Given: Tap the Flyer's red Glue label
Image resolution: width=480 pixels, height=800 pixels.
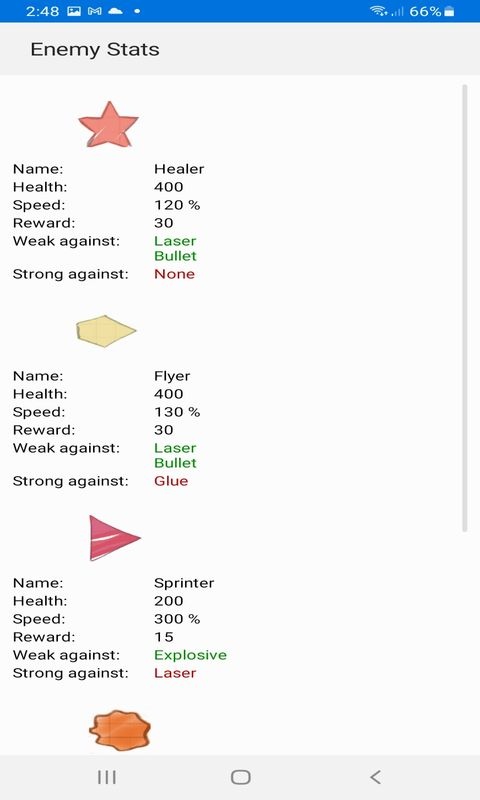Looking at the screenshot, I should [171, 481].
